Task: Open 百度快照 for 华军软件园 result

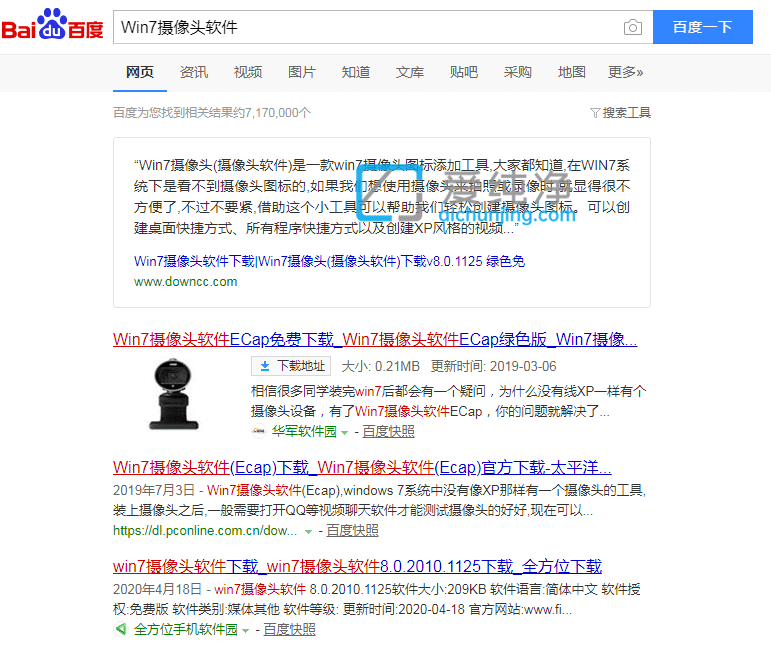Action: pos(388,432)
